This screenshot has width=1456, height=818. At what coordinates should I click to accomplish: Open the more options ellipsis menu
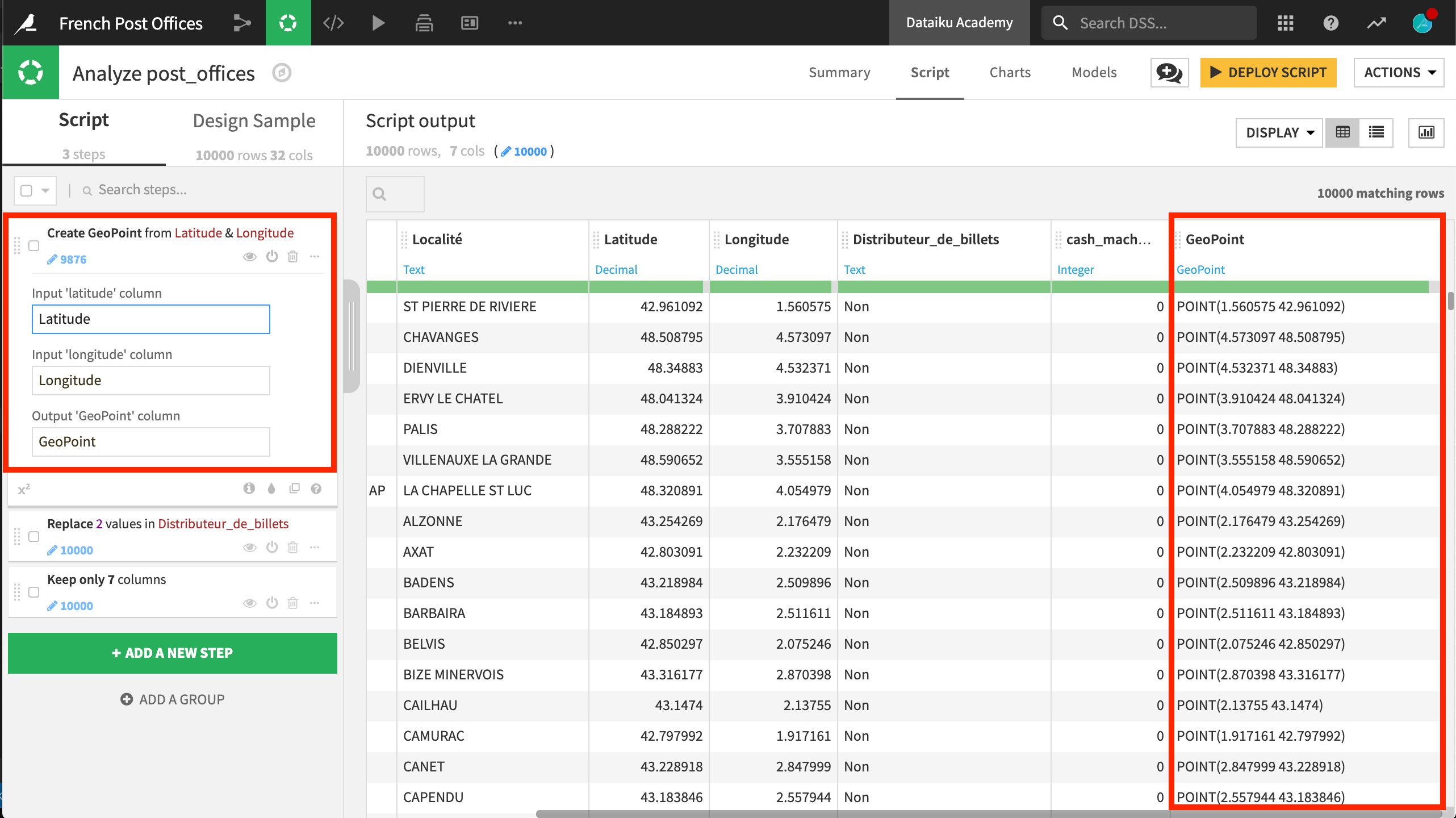point(514,23)
